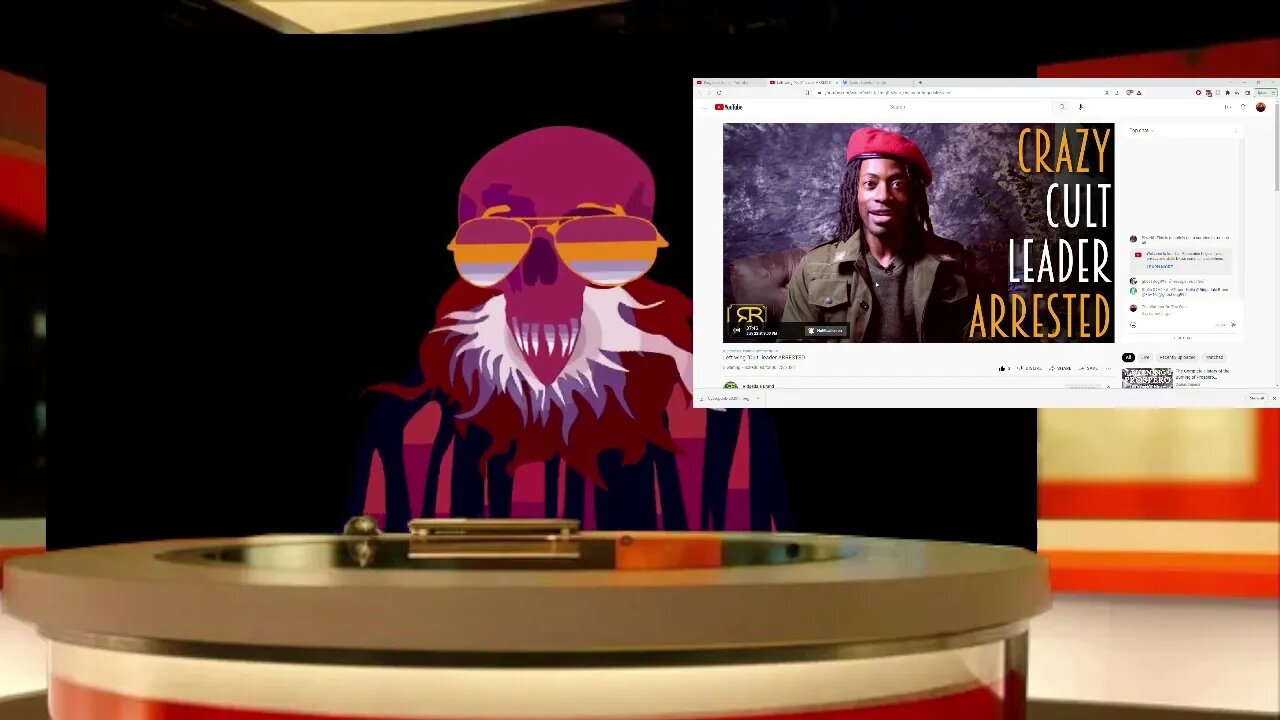Open the emoji picker in live chat
Viewport: 1280px width, 720px height.
pyautogui.click(x=1133, y=325)
